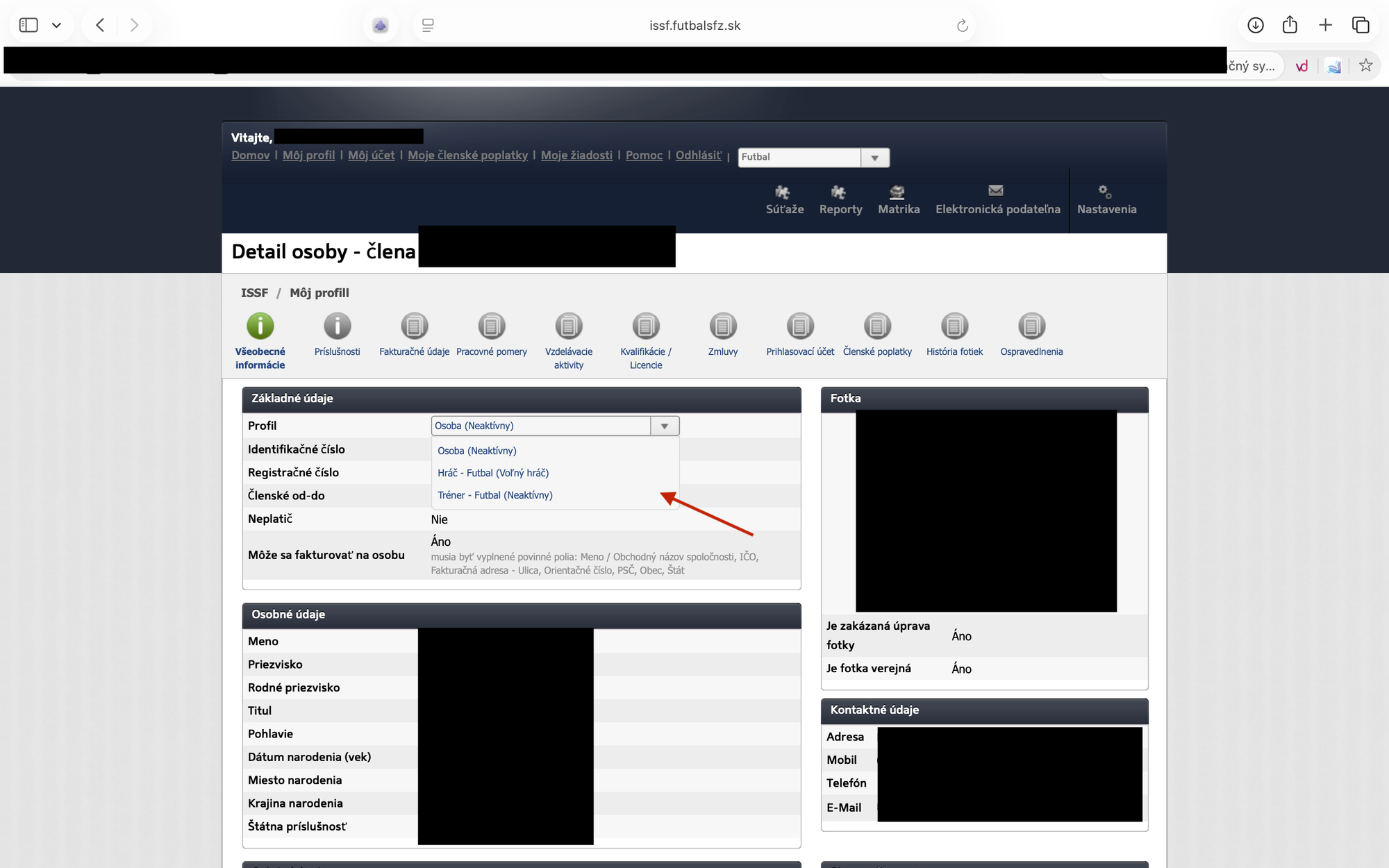
Task: Open Elektronická podateľňa envelope icon
Action: point(997,191)
